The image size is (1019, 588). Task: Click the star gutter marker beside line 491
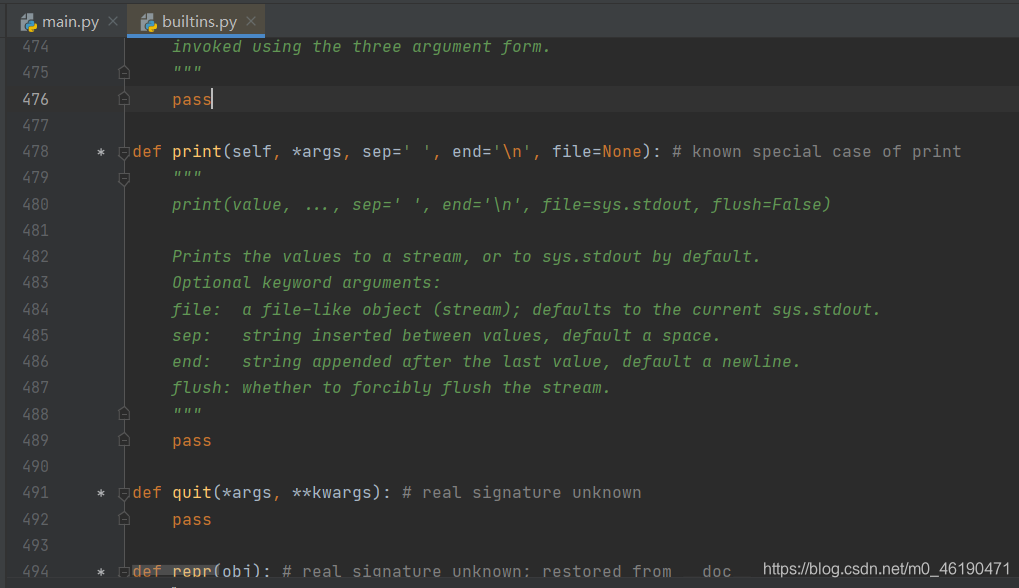(100, 492)
